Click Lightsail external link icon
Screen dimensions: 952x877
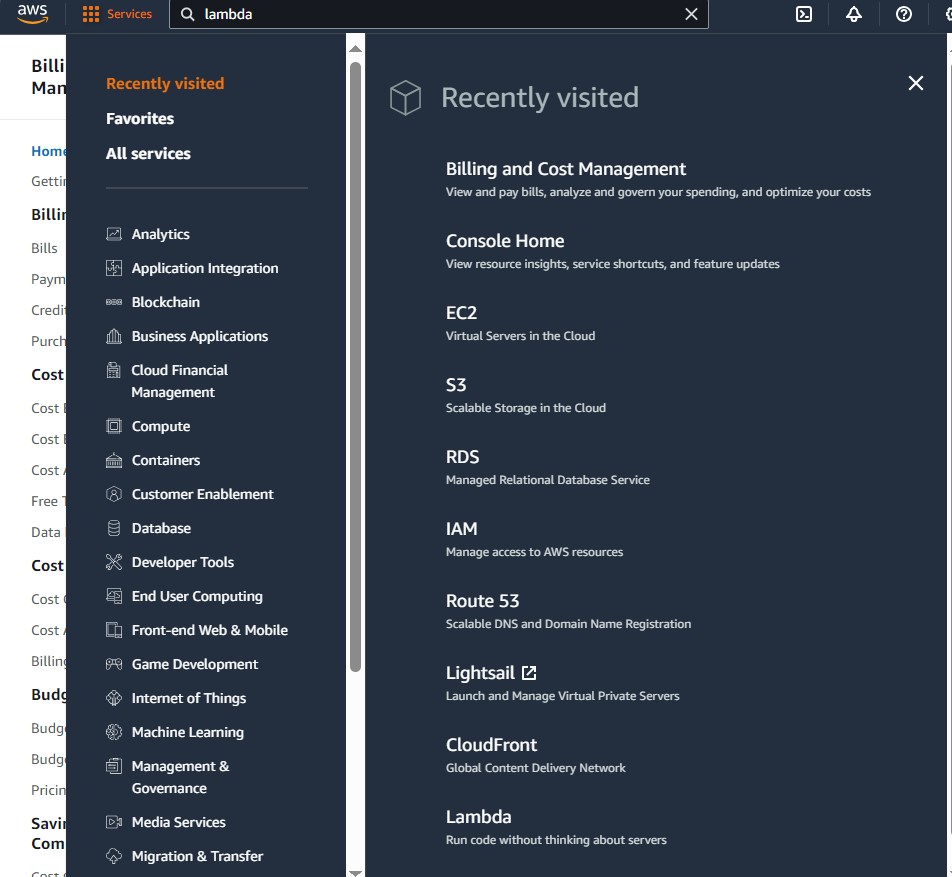pyautogui.click(x=529, y=672)
